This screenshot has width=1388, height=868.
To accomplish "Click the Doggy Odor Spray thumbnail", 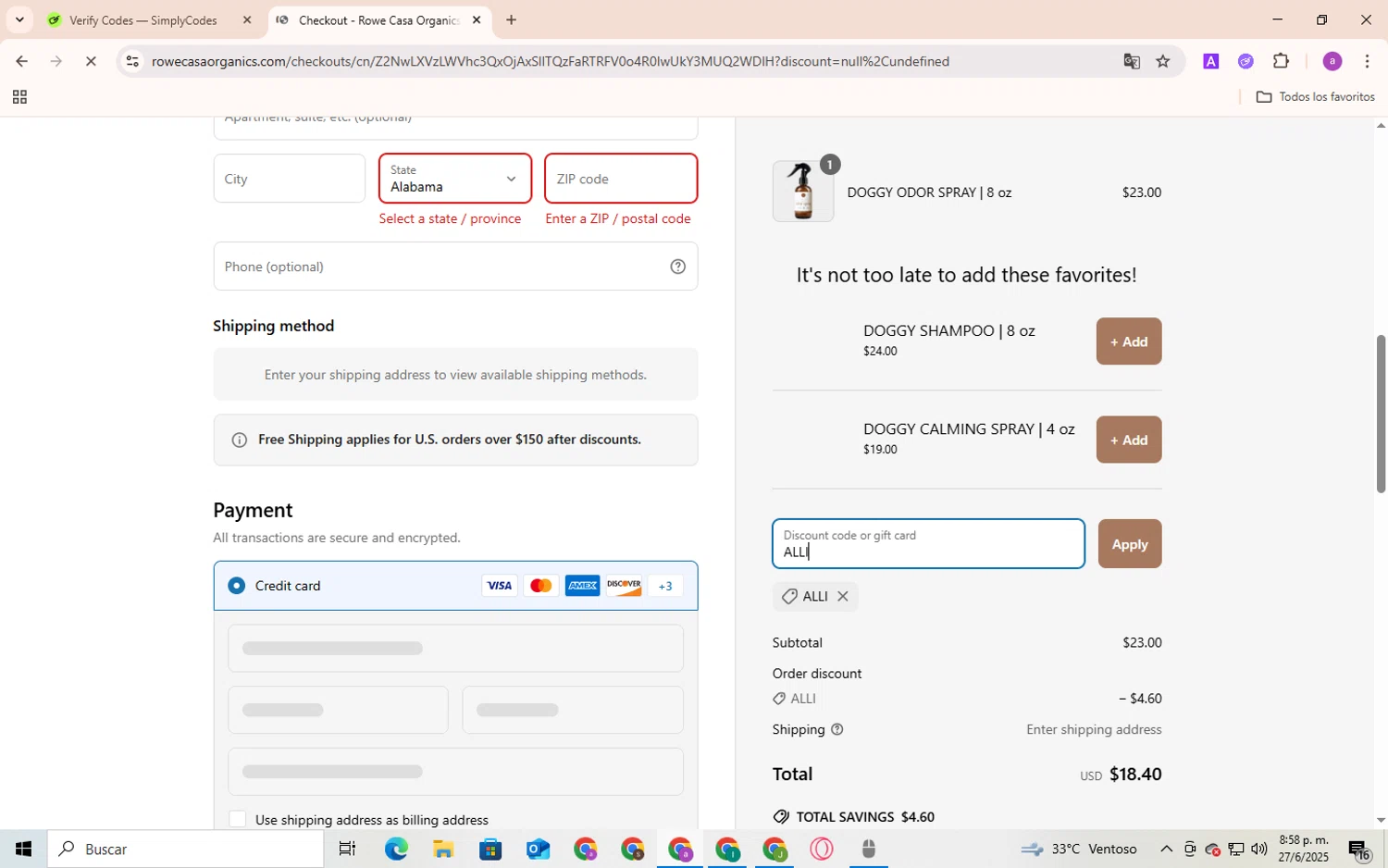I will [x=802, y=192].
